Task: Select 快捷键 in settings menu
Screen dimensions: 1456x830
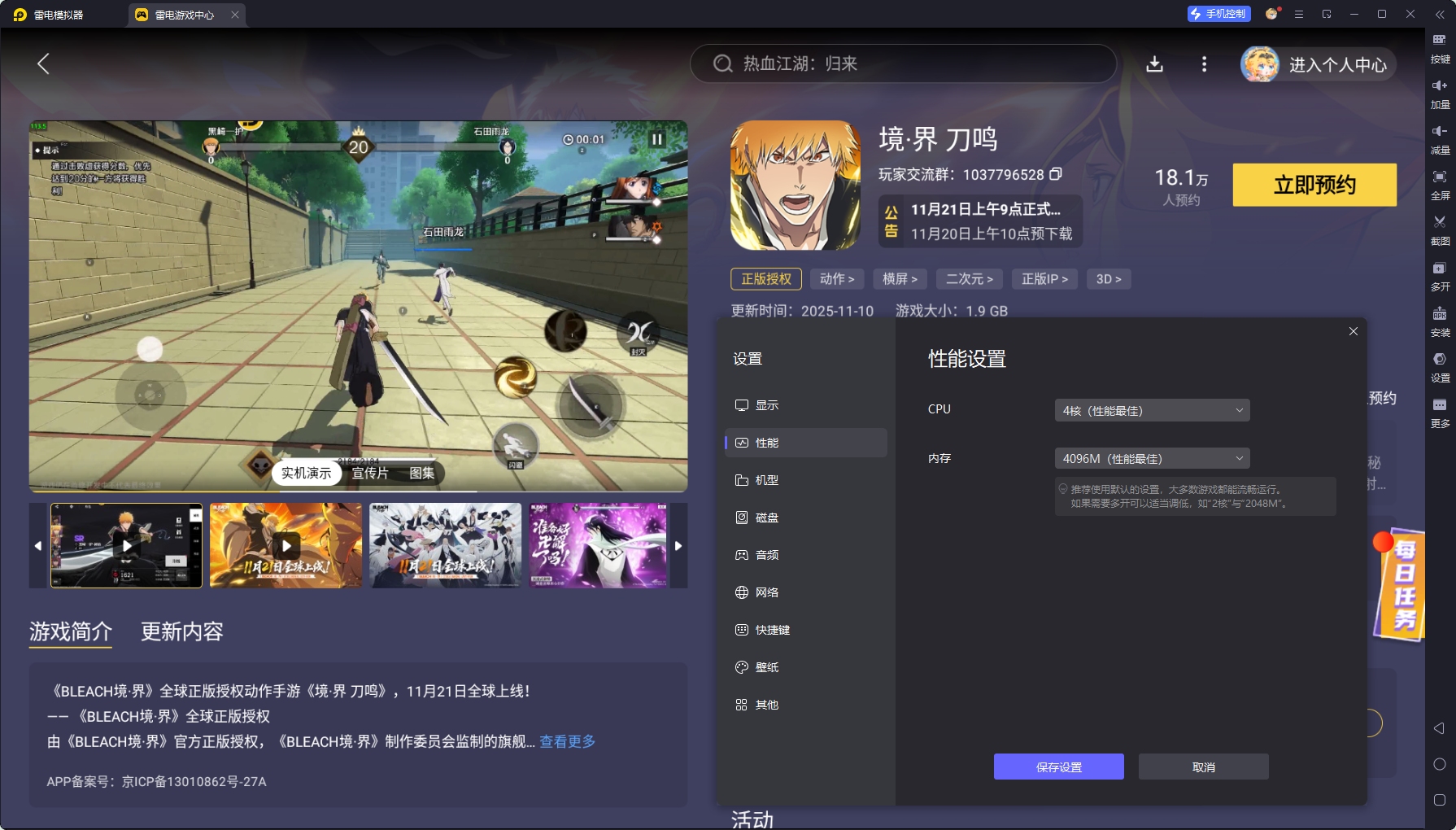Action: click(806, 630)
